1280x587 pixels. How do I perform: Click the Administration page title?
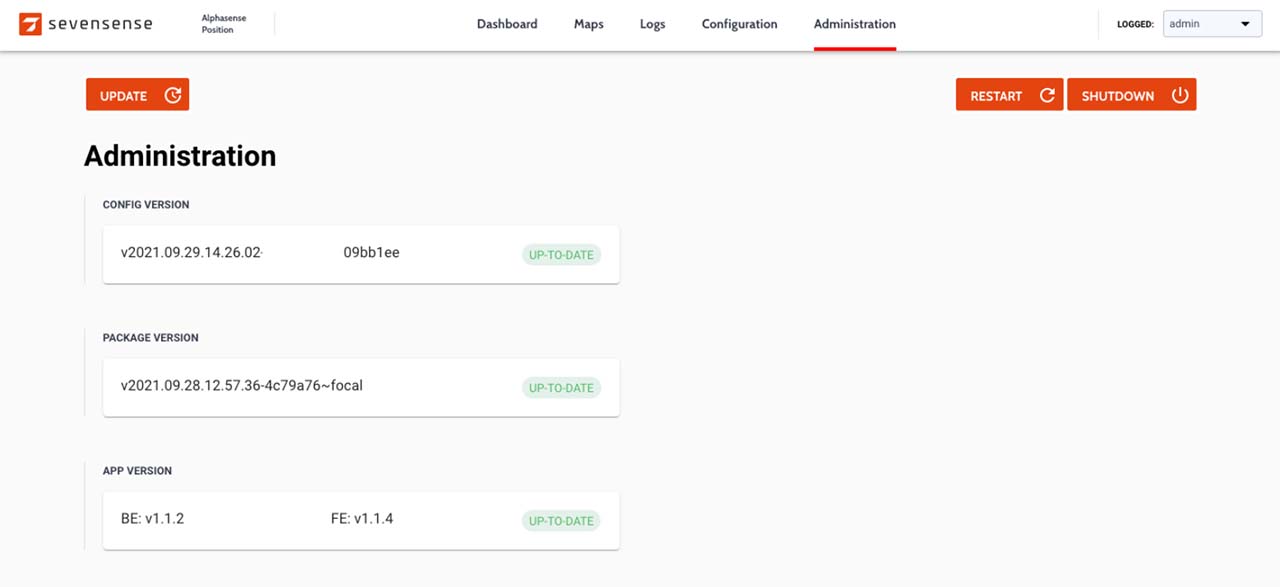coord(180,156)
